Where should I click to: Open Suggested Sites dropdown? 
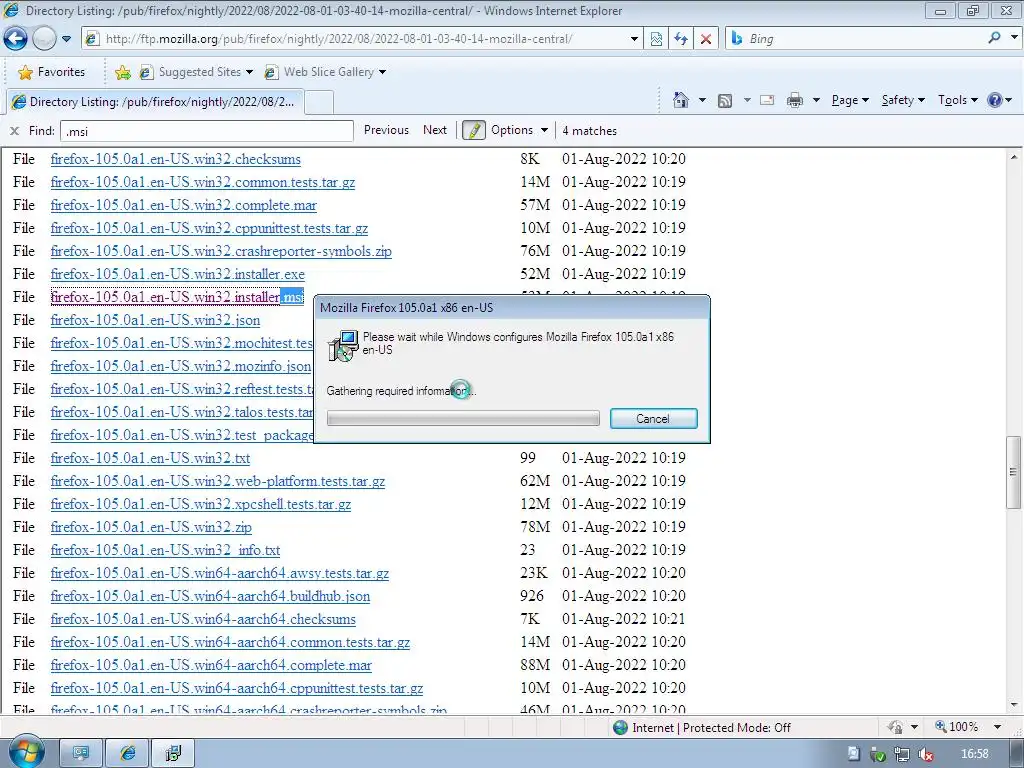pyautogui.click(x=196, y=72)
